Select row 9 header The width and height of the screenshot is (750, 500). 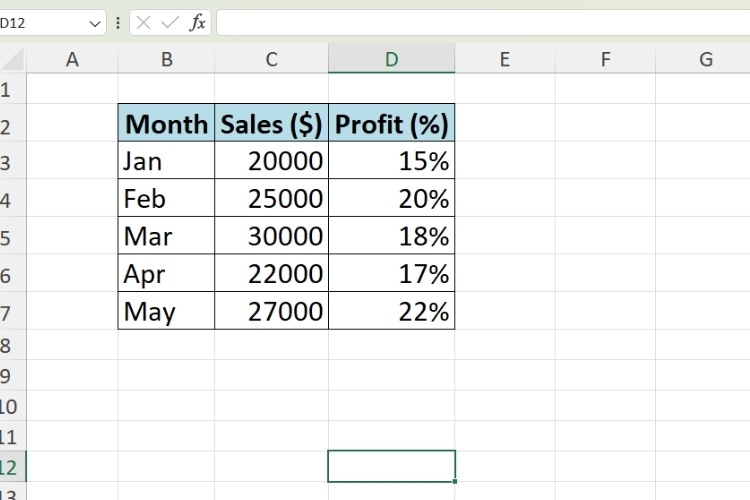13,375
